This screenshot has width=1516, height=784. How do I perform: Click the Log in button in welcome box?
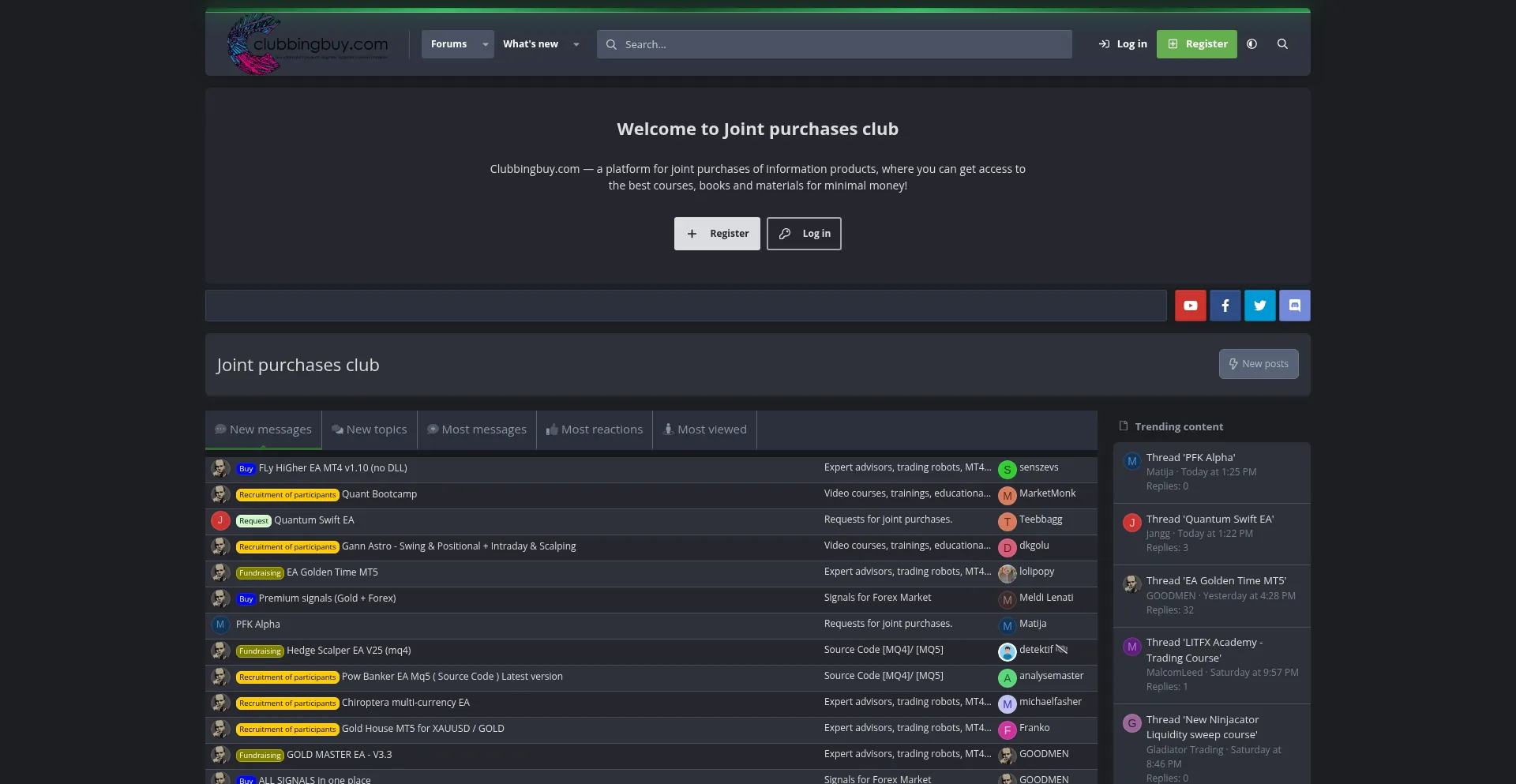point(804,234)
